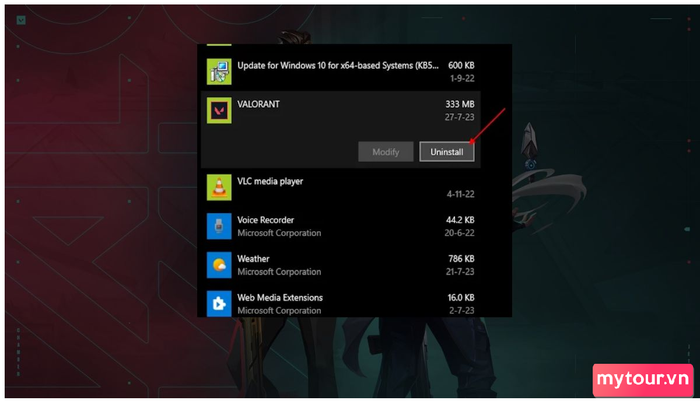This screenshot has height=405, width=700.
Task: Click the 20-6-22 install date
Action: coord(459,233)
